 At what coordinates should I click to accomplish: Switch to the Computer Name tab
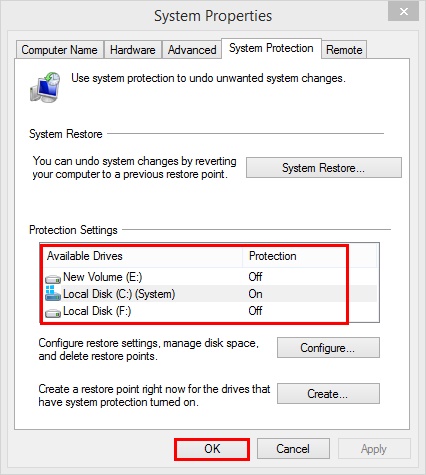click(x=59, y=50)
